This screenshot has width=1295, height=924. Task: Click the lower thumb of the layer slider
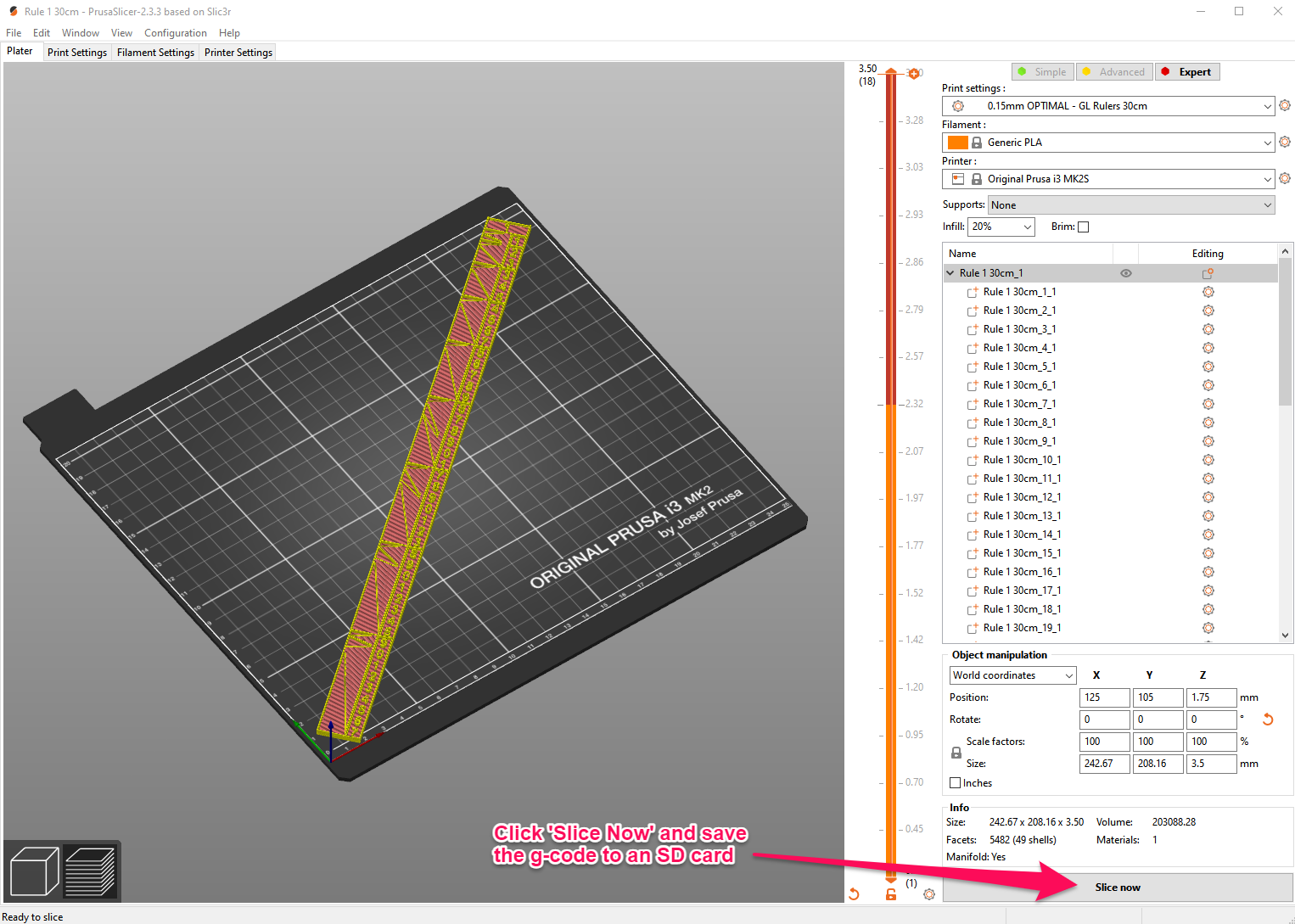coord(891,880)
